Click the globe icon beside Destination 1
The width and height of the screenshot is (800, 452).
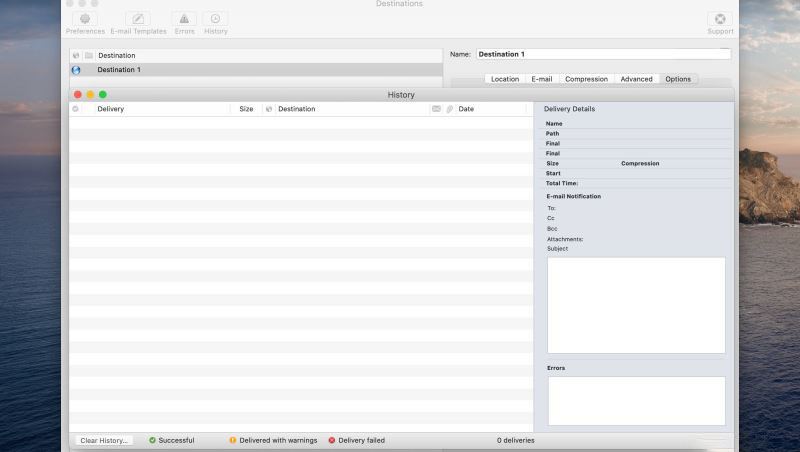point(76,70)
